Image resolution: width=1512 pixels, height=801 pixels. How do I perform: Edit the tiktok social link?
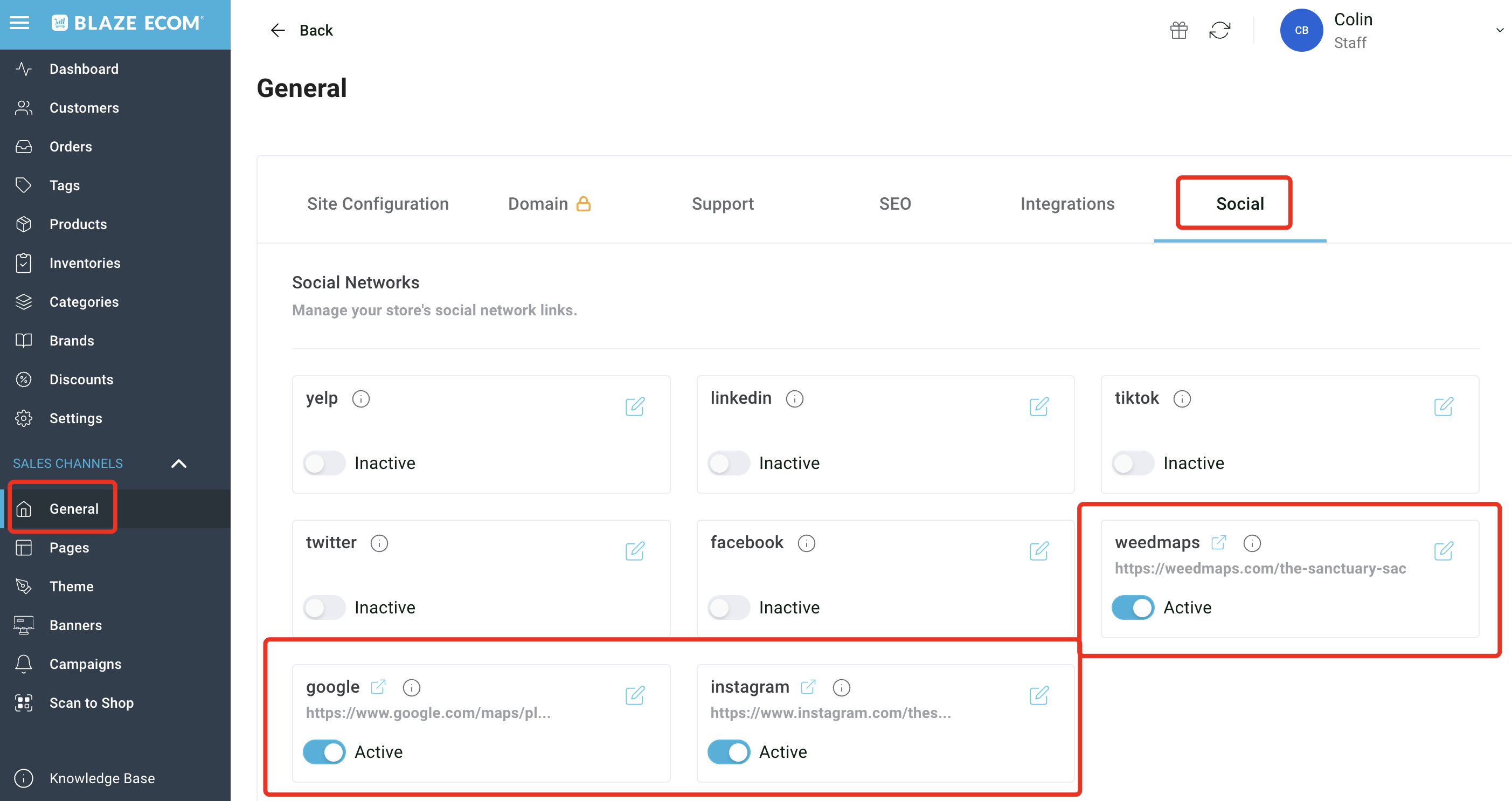click(1444, 406)
